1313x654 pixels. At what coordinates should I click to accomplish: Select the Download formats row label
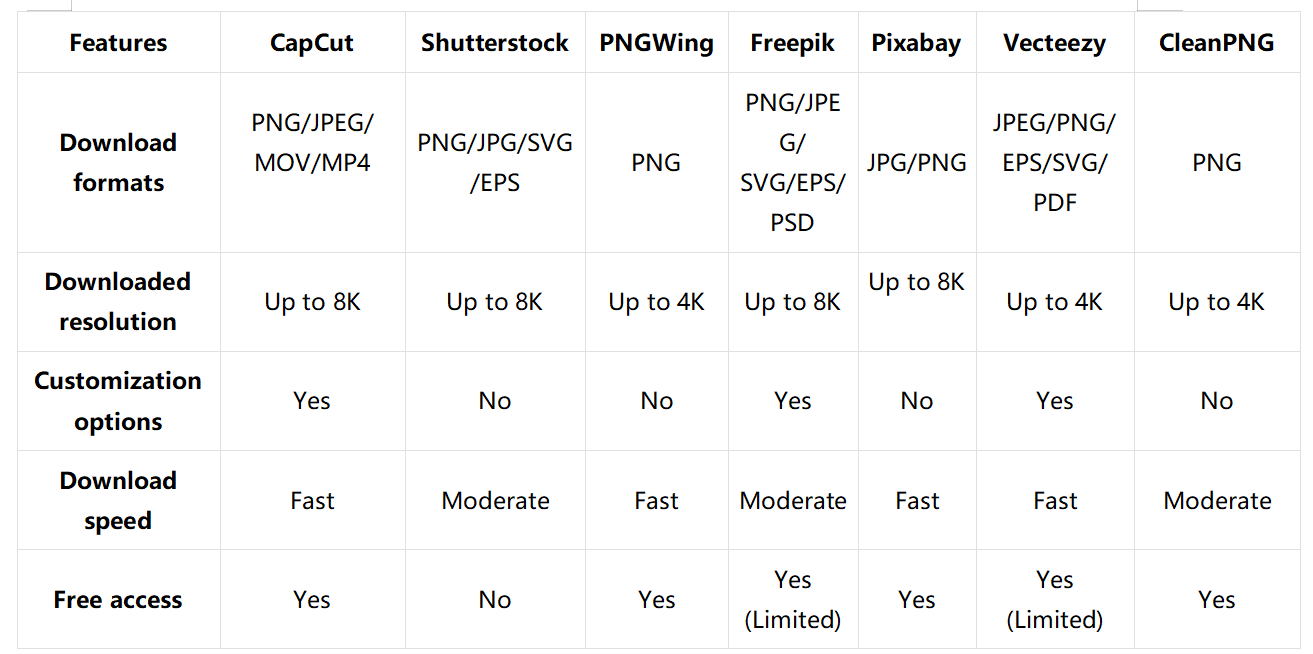118,162
